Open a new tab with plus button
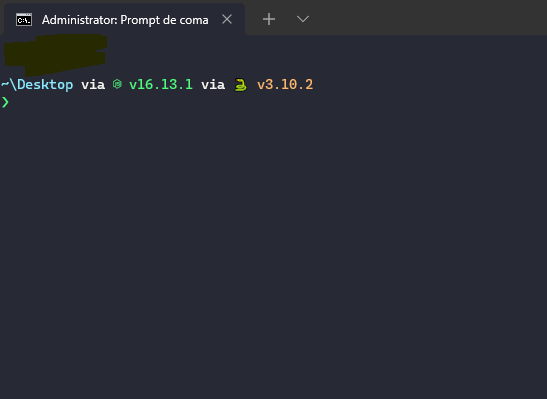547x399 pixels. (x=269, y=19)
